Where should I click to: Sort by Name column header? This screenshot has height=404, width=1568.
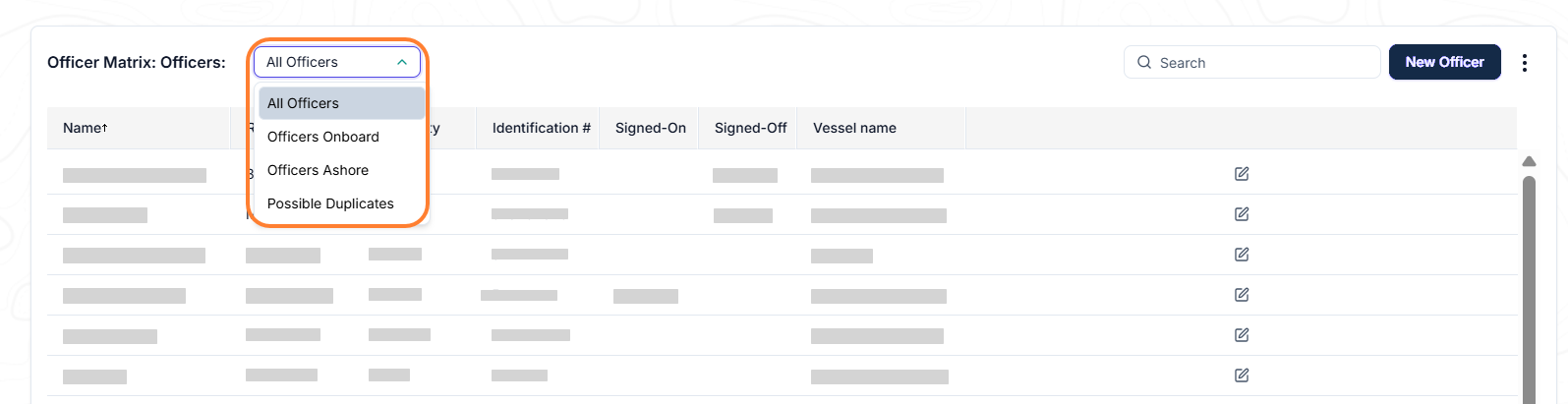click(x=86, y=128)
